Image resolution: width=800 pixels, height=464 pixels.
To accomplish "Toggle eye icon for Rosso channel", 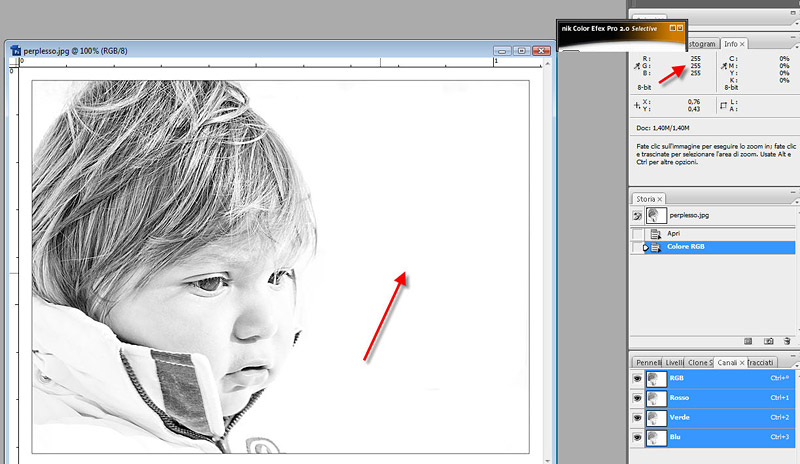I will (x=637, y=398).
